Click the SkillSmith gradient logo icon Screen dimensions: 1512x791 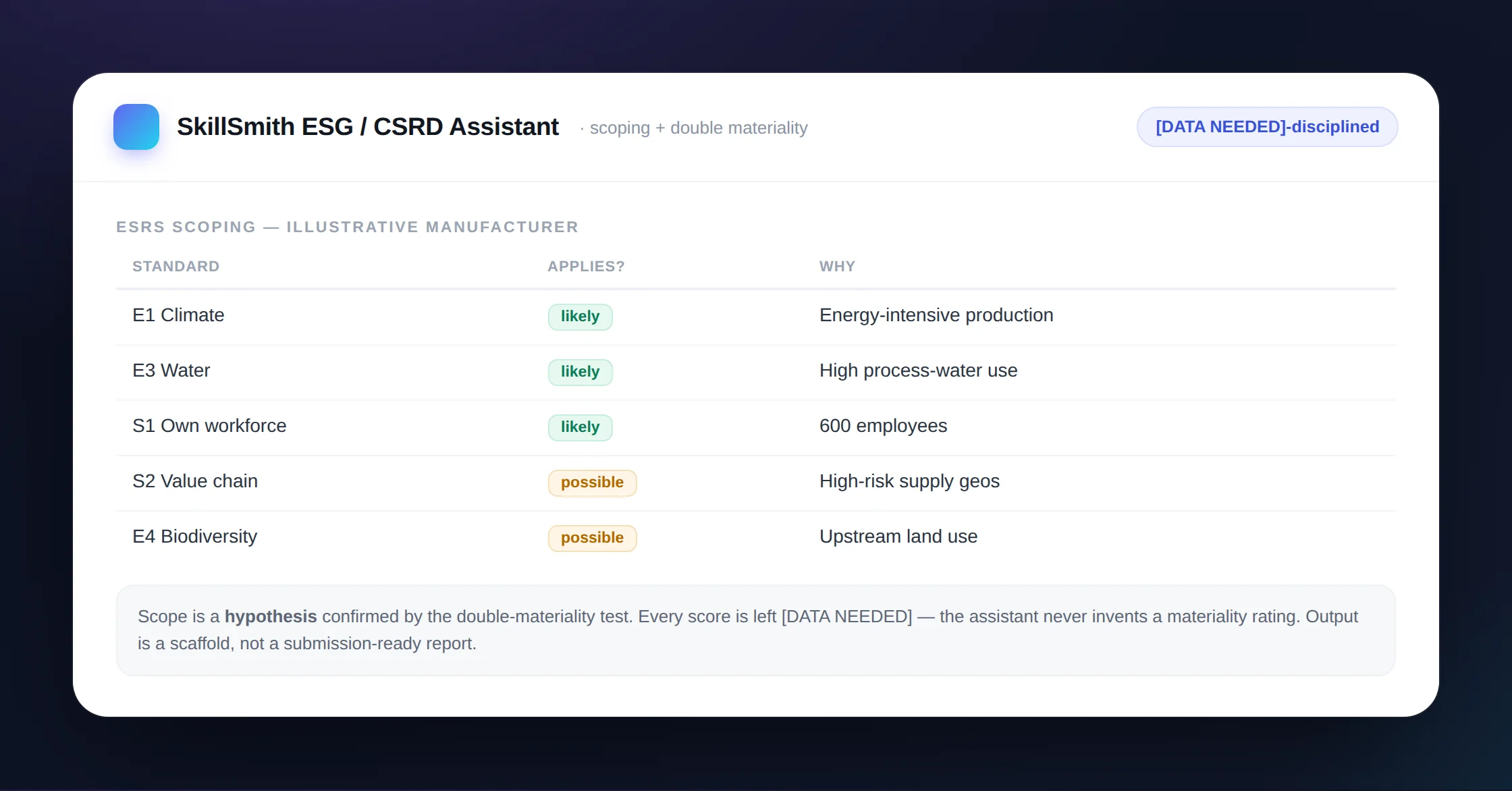(136, 127)
